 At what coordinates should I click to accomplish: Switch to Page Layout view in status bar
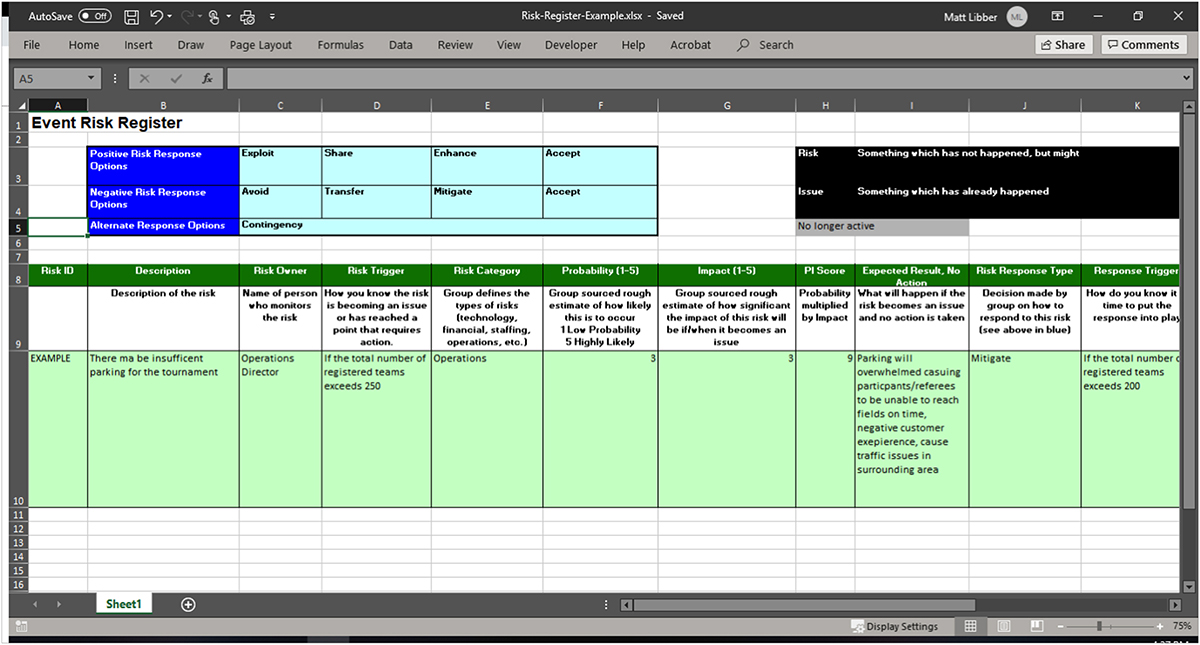[x=1004, y=627]
